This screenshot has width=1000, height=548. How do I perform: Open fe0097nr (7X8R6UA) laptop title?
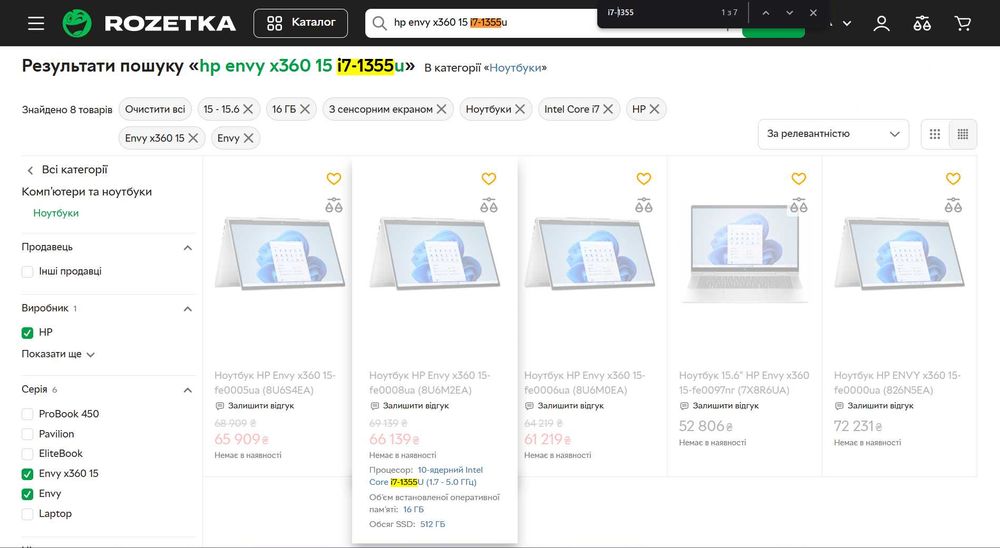[x=744, y=383]
